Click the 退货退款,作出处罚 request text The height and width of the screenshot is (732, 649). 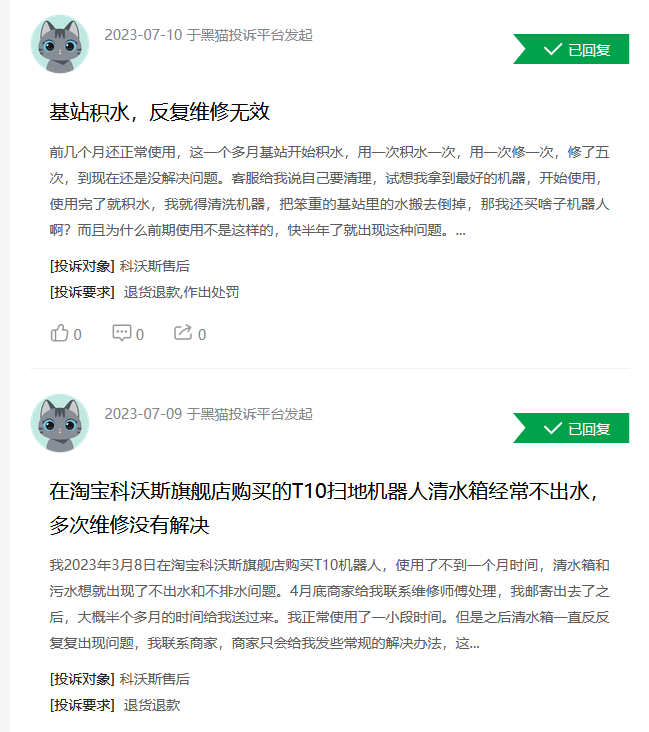click(x=181, y=292)
